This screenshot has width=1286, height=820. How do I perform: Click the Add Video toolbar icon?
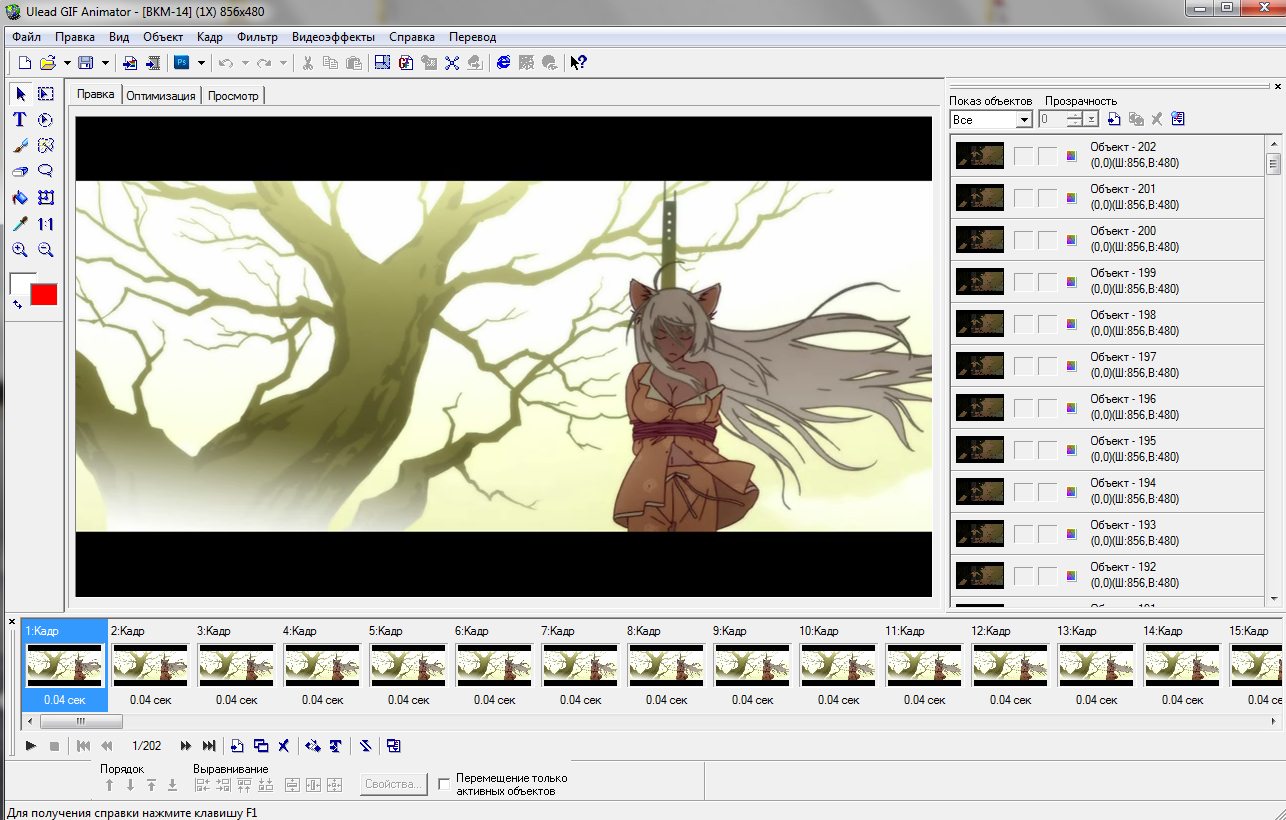pyautogui.click(x=152, y=63)
